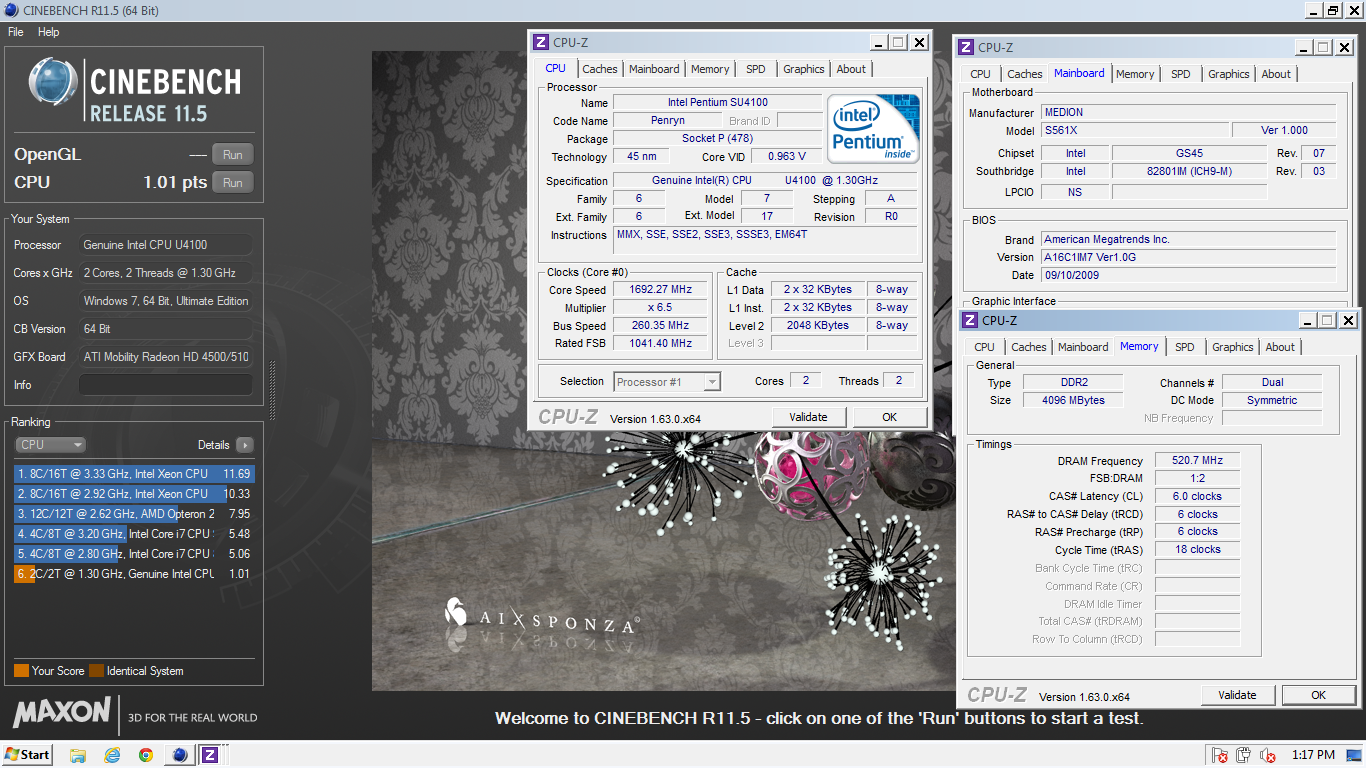Select ranking entry 12C/12T AMD Opteron
Image resolution: width=1366 pixels, height=768 pixels.
coord(134,514)
